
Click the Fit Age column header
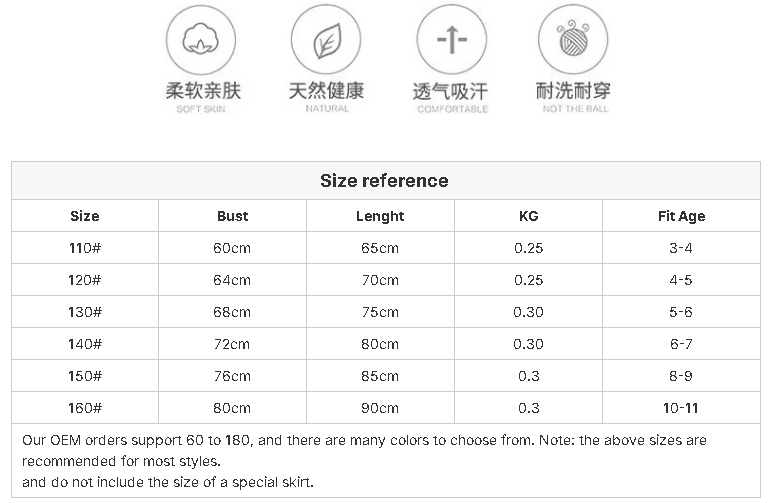(682, 216)
